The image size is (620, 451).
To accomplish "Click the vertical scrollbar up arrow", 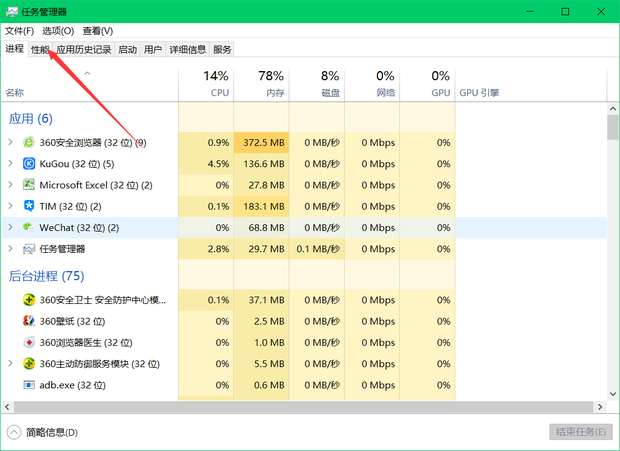I will (613, 108).
